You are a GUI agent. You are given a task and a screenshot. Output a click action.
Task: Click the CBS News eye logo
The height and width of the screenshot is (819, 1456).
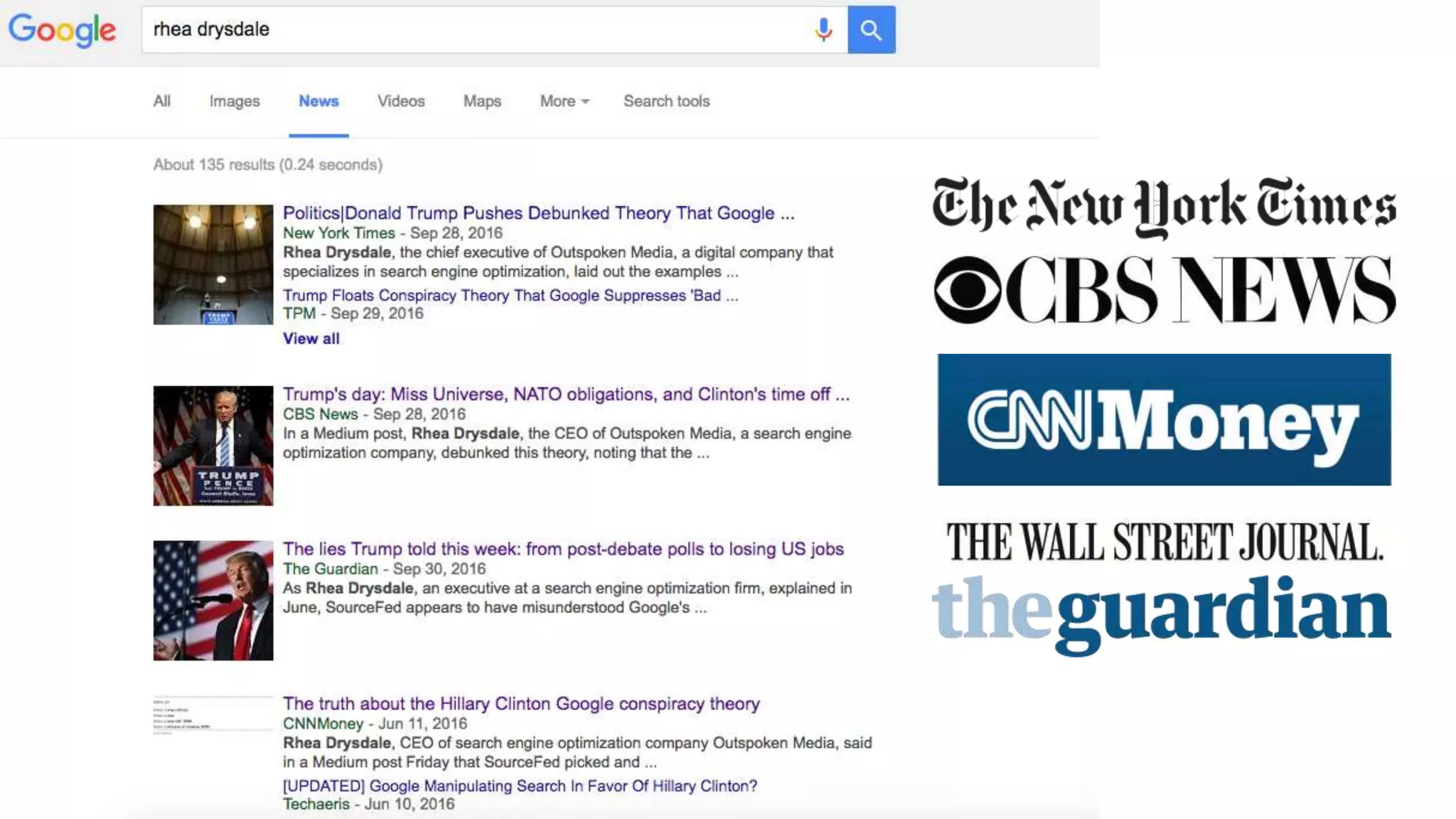(x=967, y=290)
